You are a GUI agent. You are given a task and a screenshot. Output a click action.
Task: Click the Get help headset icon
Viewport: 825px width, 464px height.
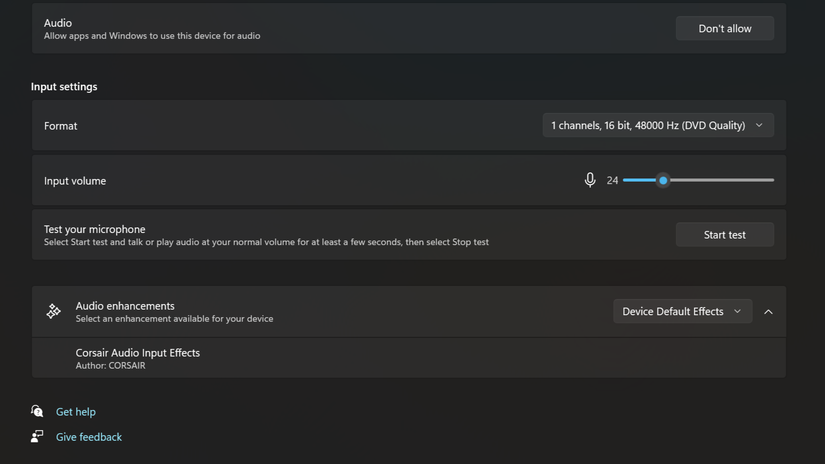[x=37, y=411]
